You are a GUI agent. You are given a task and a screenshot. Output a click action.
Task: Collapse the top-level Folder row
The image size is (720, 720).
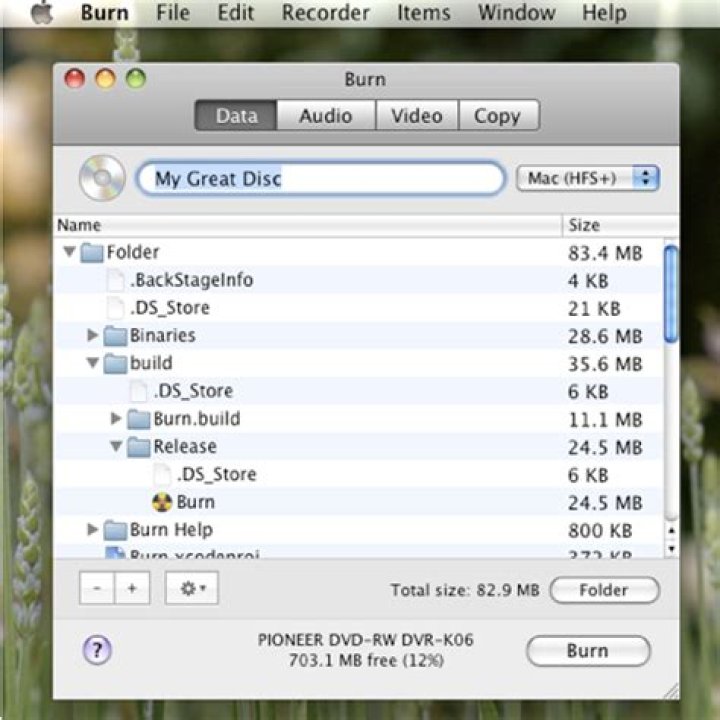[x=69, y=251]
